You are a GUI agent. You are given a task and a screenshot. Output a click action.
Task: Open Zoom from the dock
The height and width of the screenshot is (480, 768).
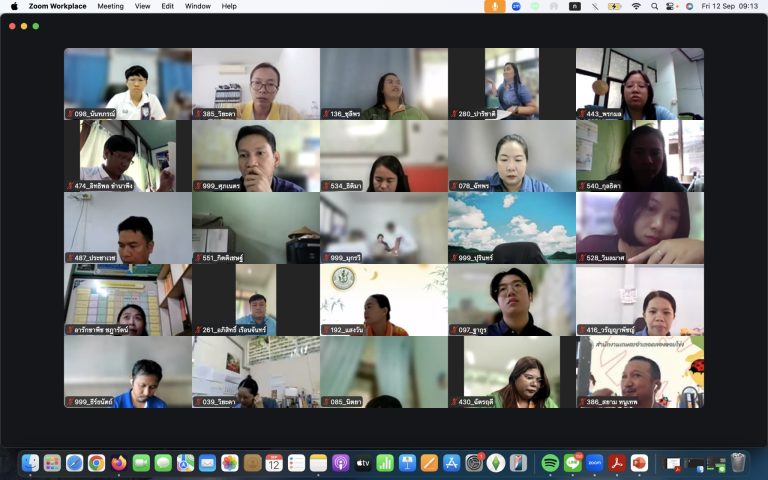pos(595,463)
